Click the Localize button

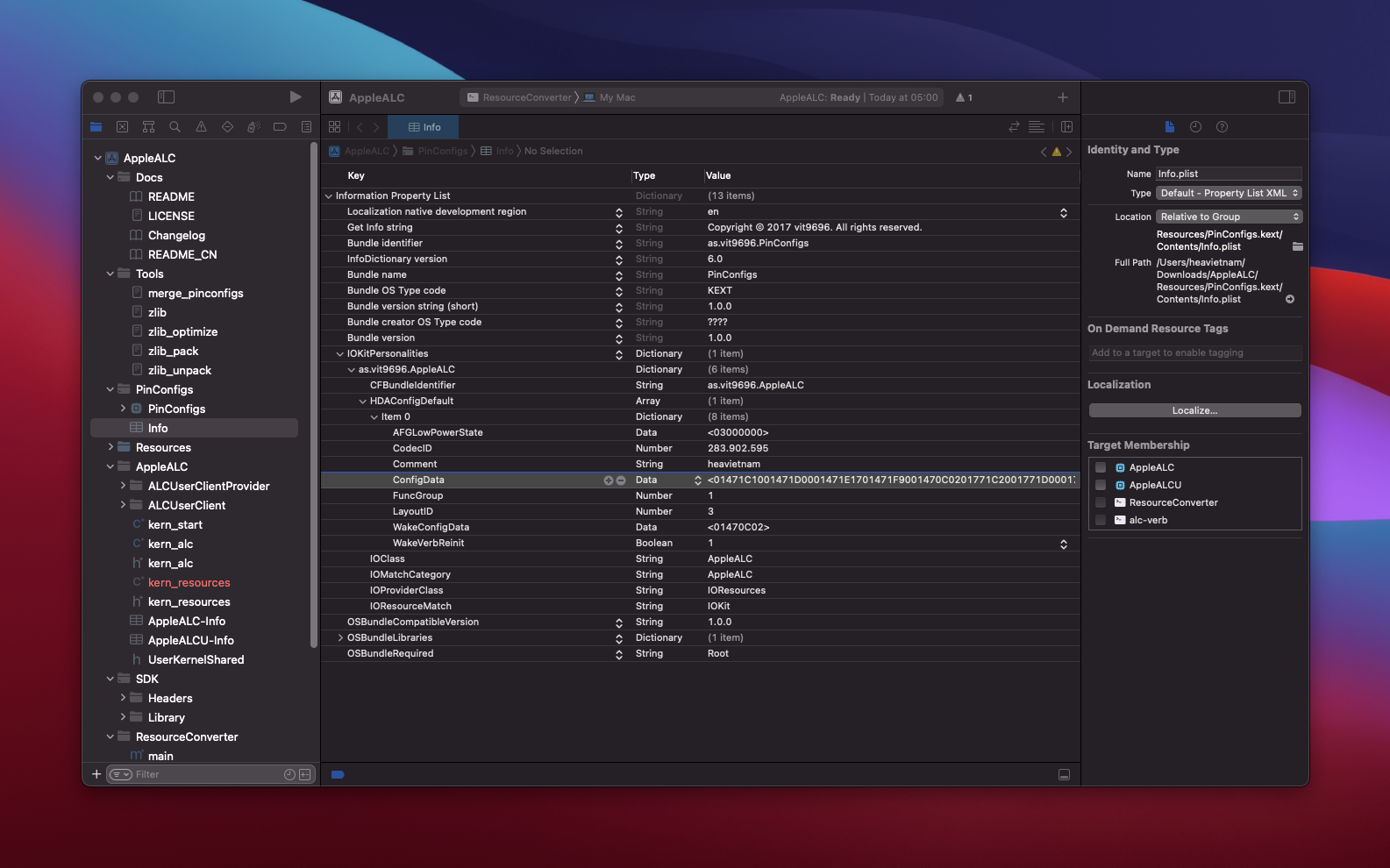tap(1194, 410)
